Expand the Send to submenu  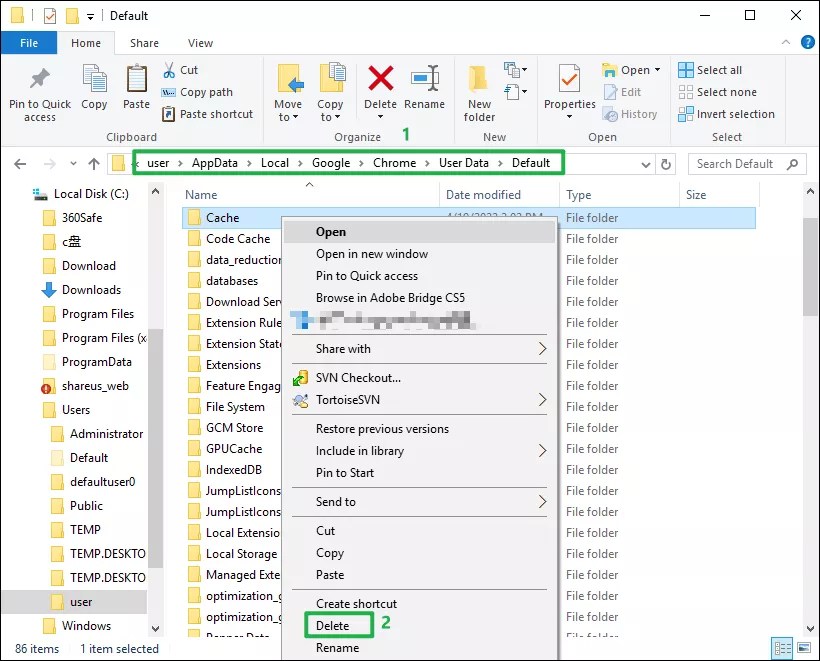coord(542,502)
